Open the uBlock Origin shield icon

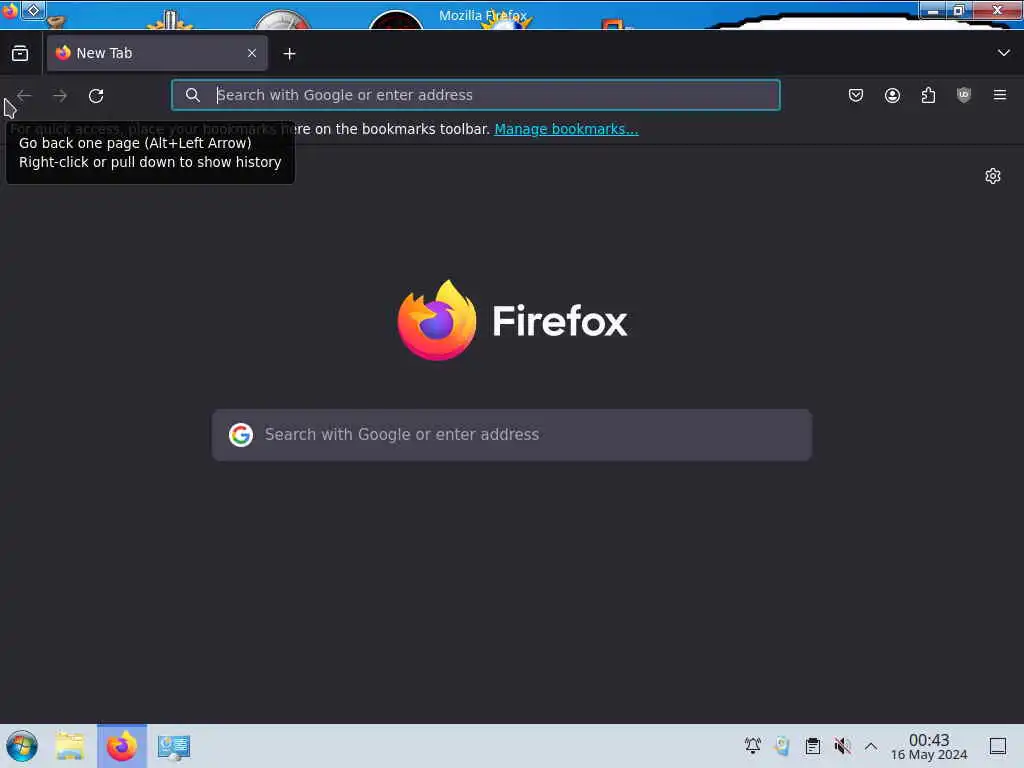tap(964, 95)
